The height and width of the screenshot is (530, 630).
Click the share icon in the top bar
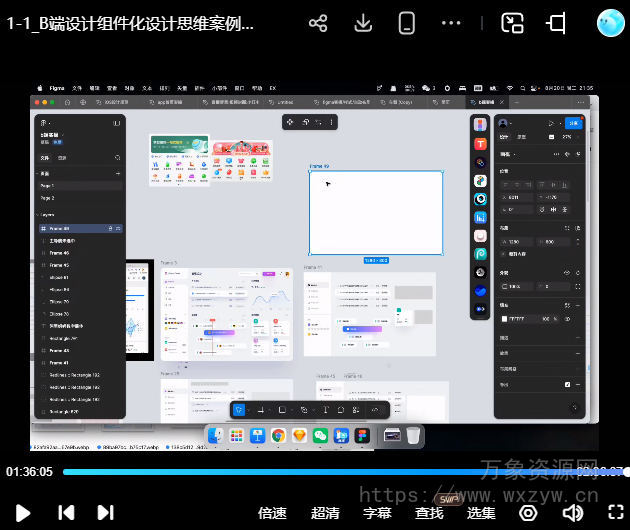(318, 23)
